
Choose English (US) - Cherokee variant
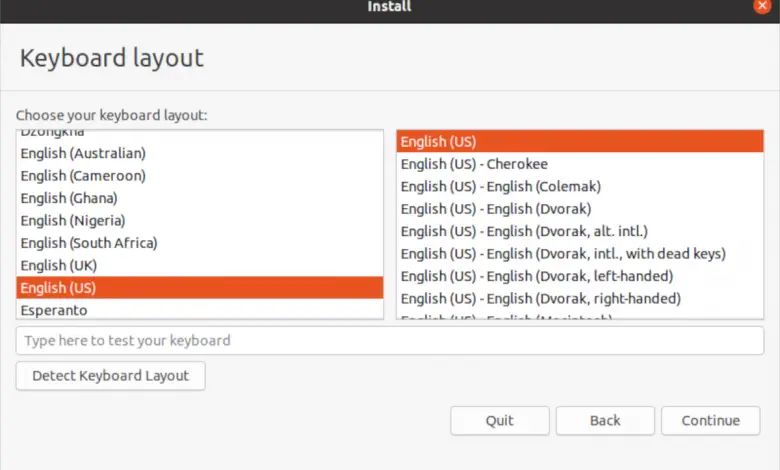click(474, 164)
